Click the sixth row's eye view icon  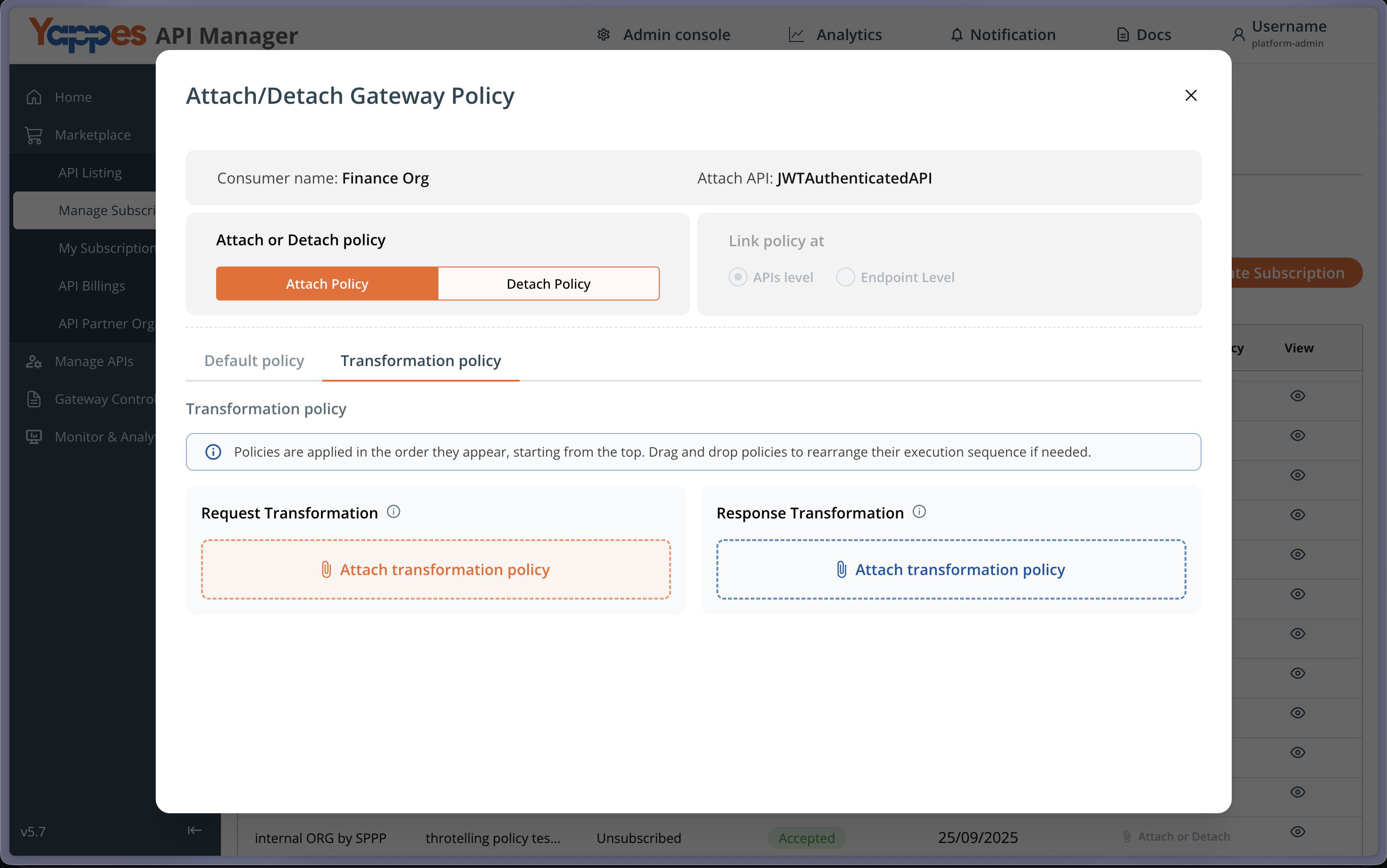pyautogui.click(x=1297, y=593)
